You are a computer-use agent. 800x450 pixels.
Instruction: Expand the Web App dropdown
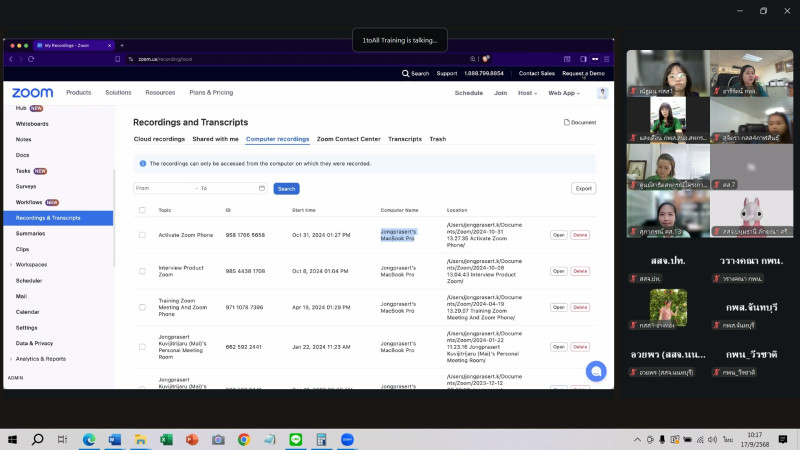click(564, 93)
